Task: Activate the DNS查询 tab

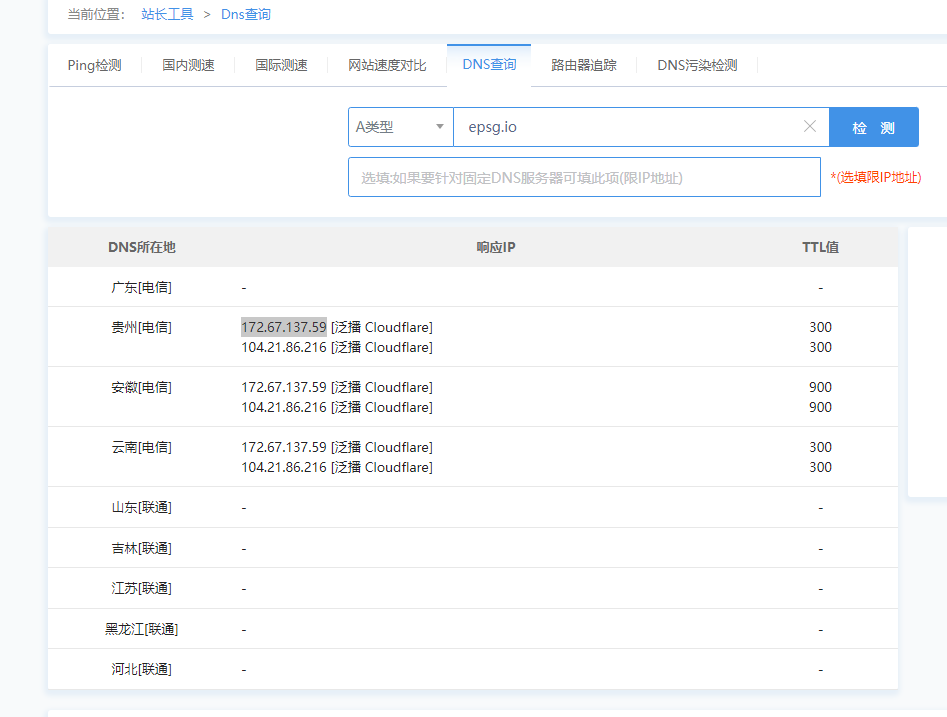Action: pyautogui.click(x=489, y=61)
